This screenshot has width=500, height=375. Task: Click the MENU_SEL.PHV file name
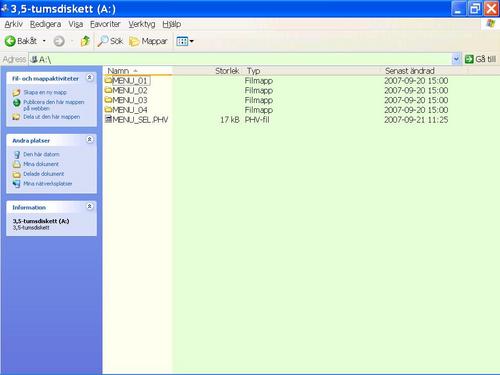[x=140, y=120]
